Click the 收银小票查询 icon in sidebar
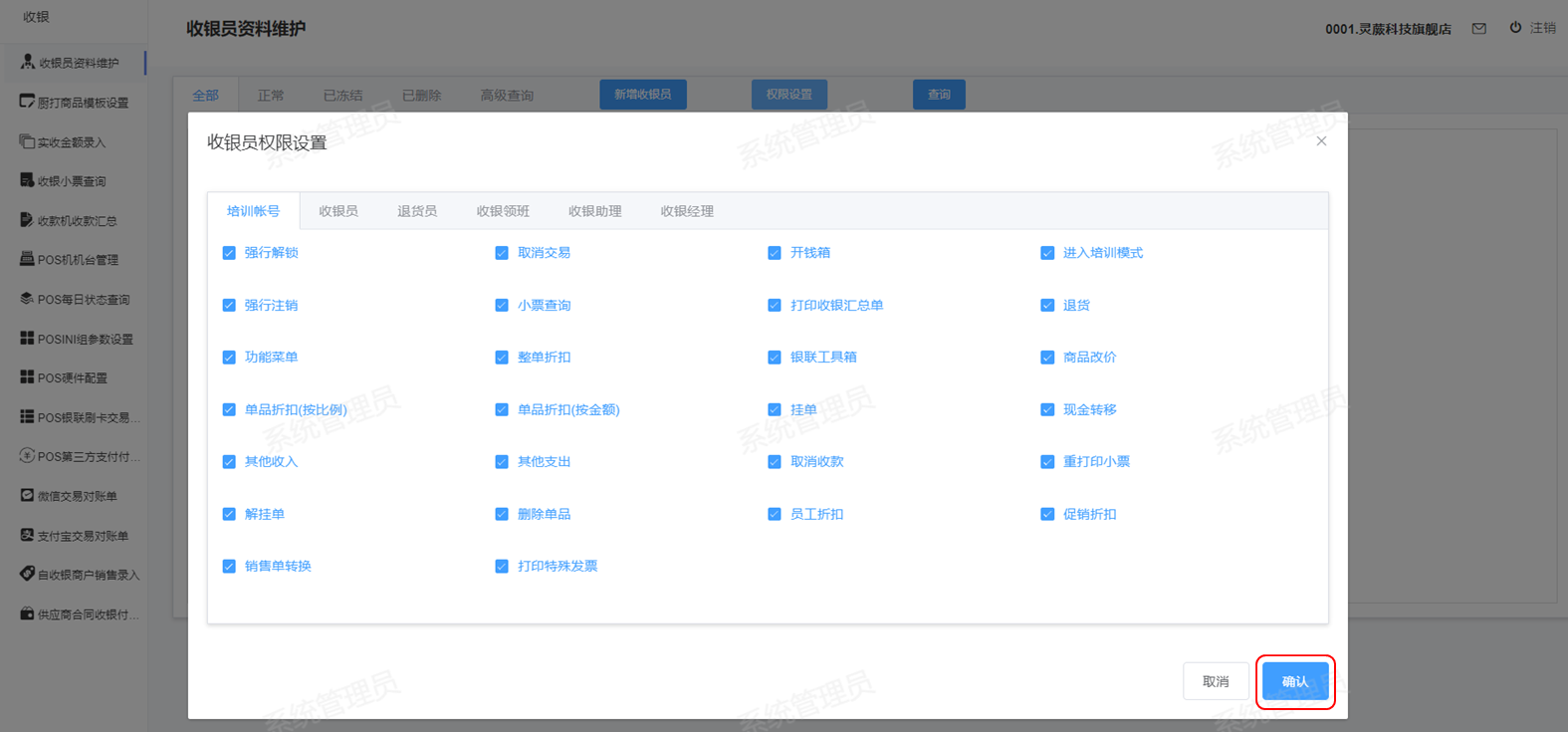This screenshot has width=1568, height=732. (x=27, y=180)
